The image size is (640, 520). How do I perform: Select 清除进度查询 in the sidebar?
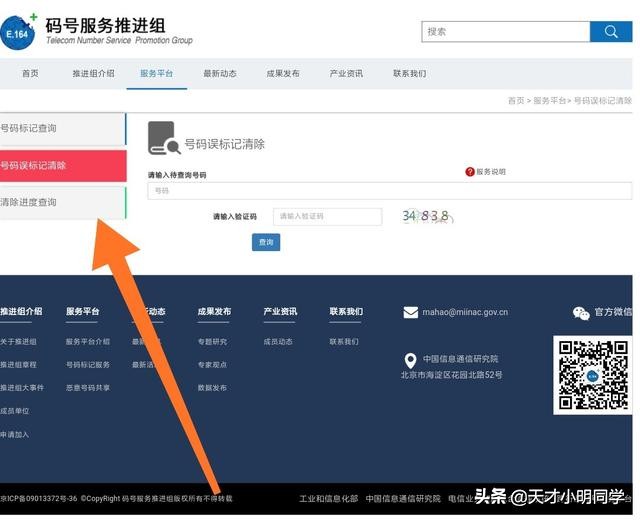tap(63, 202)
